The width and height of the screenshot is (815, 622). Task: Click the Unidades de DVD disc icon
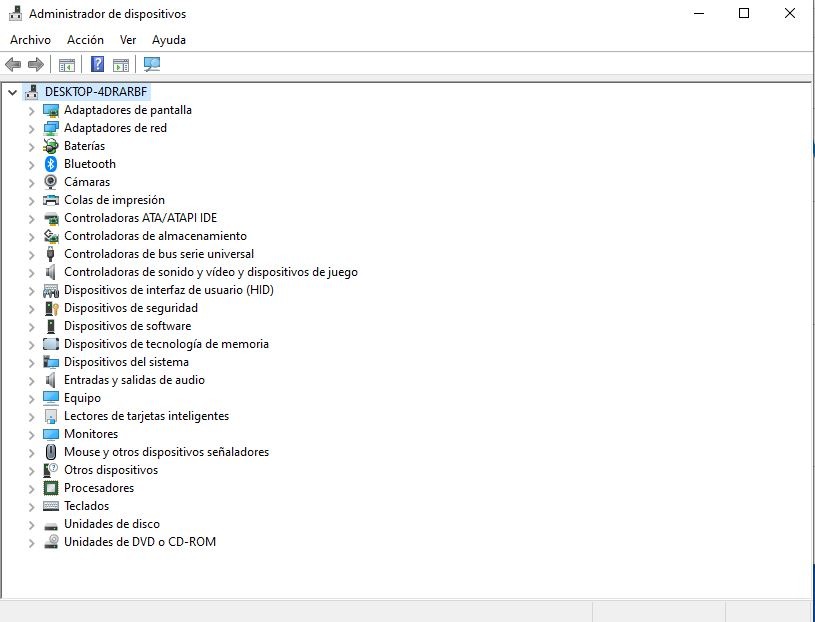tap(50, 542)
